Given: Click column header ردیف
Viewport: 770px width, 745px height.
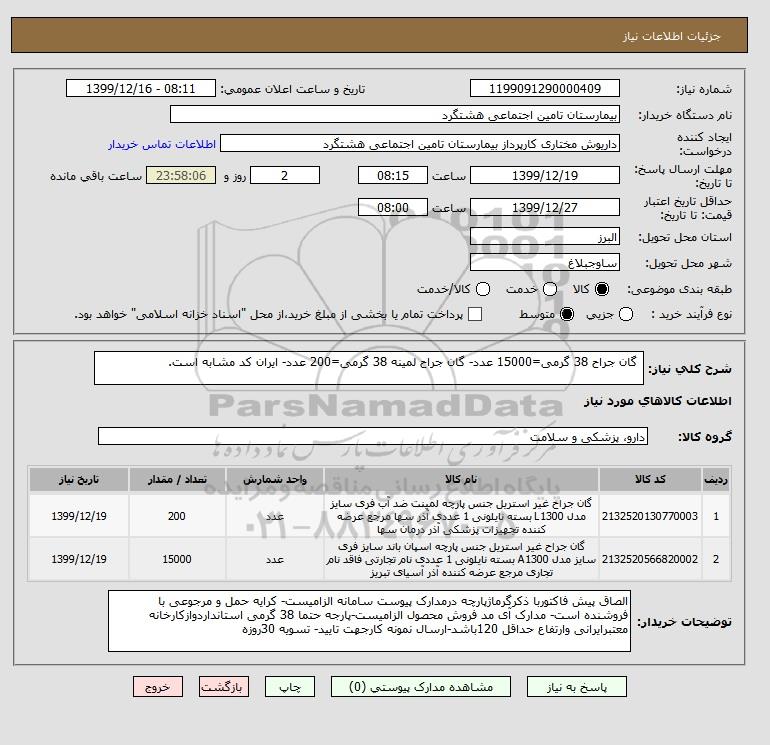Looking at the screenshot, I should pyautogui.click(x=716, y=479).
